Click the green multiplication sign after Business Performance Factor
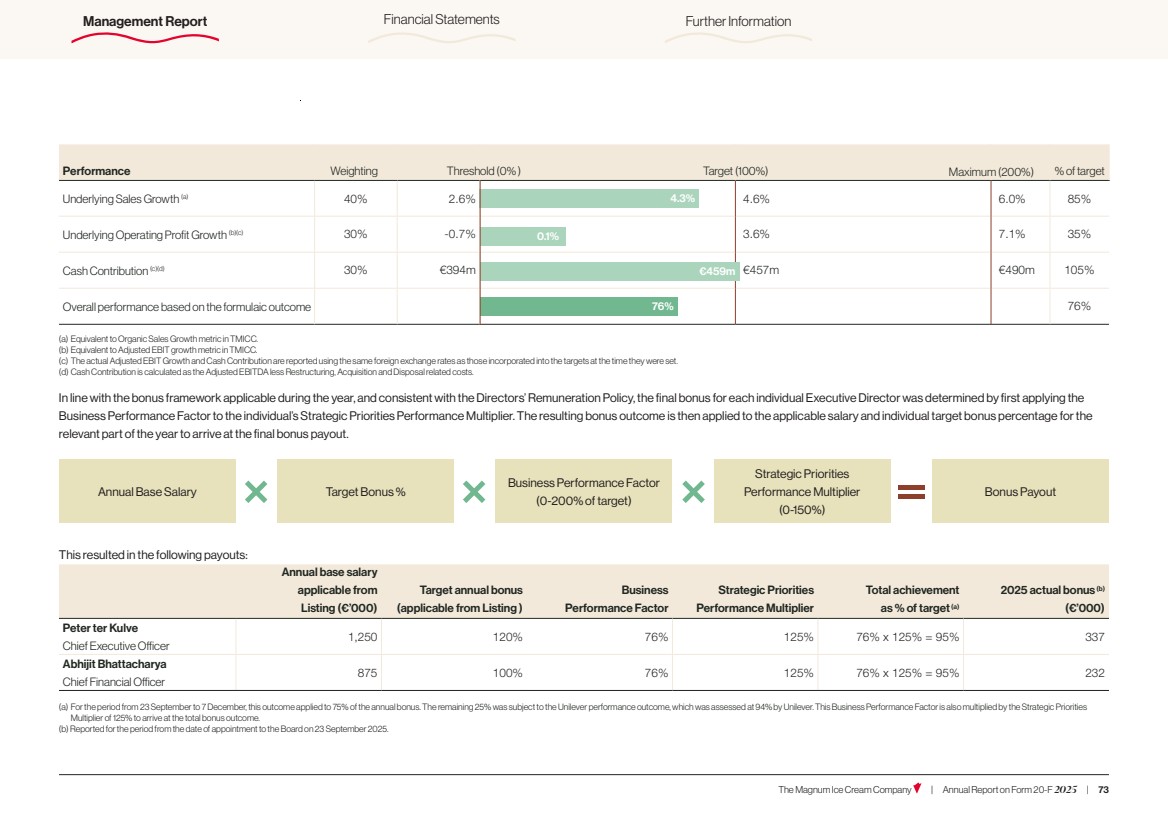The height and width of the screenshot is (825, 1168). pos(693,491)
